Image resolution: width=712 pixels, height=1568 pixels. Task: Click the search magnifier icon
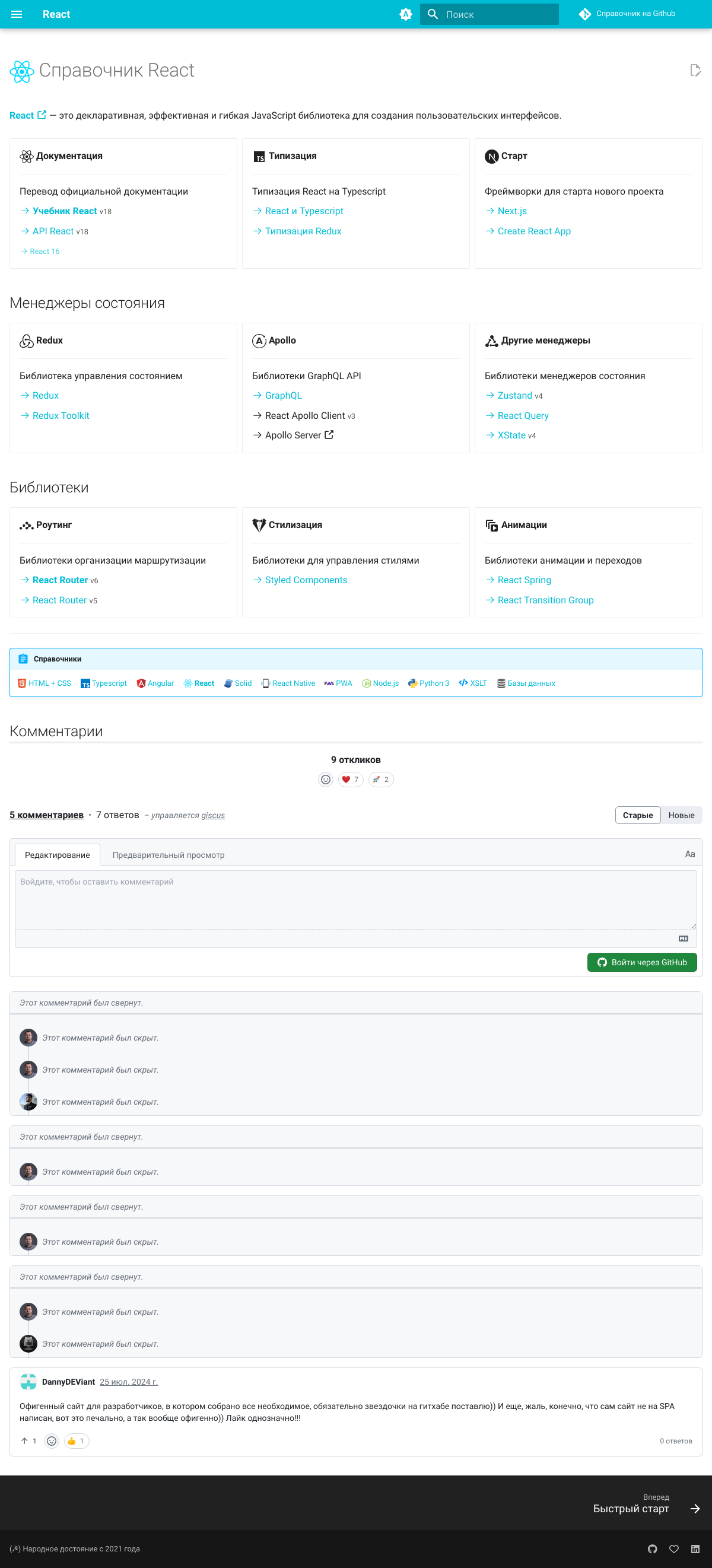[x=433, y=14]
